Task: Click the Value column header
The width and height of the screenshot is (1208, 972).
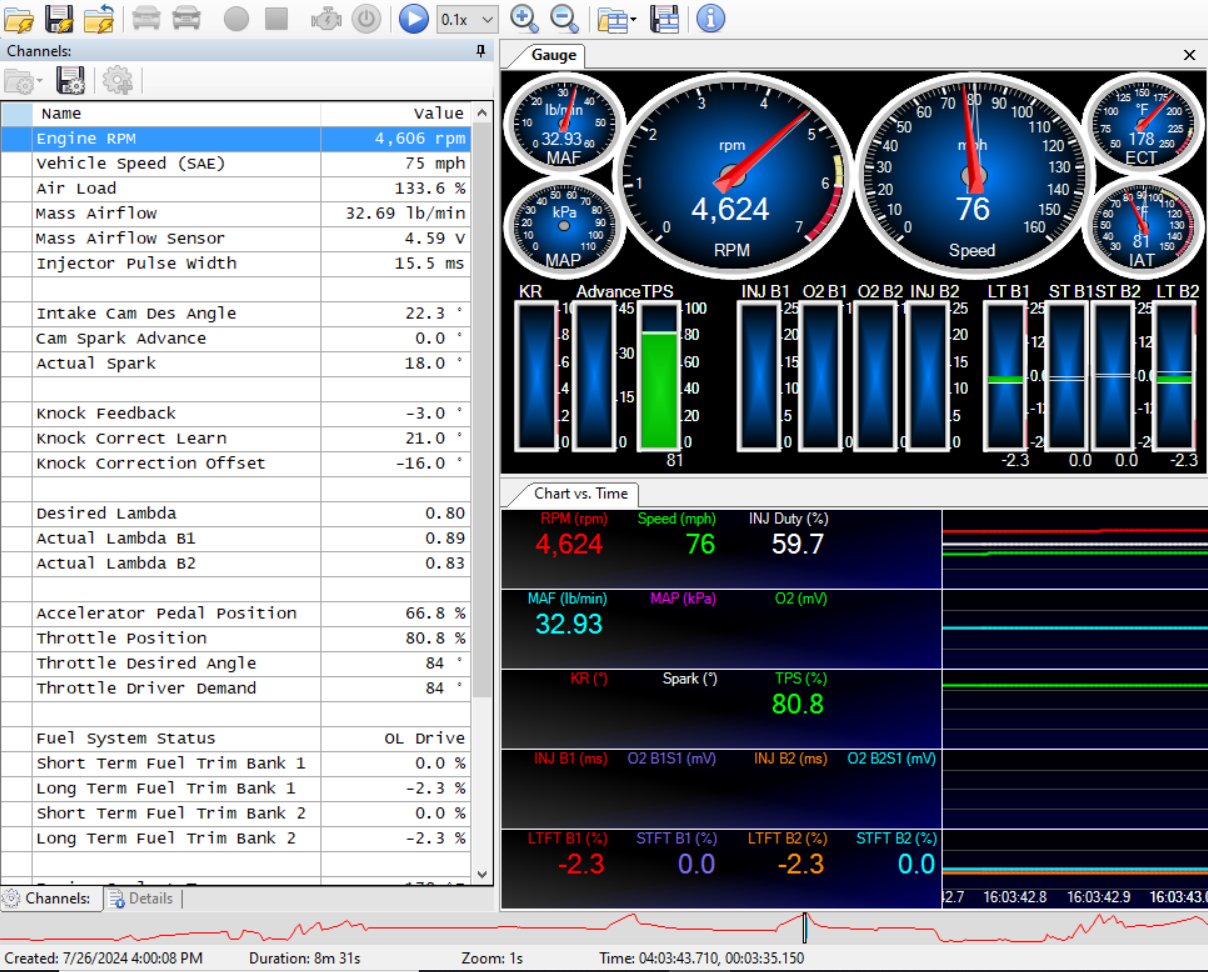Action: [395, 113]
